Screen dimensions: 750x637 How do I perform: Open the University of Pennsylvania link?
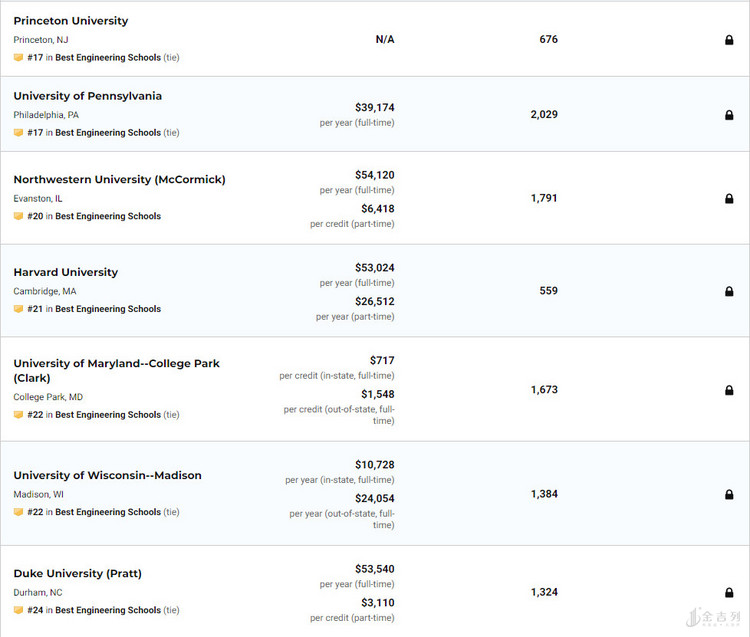[87, 96]
